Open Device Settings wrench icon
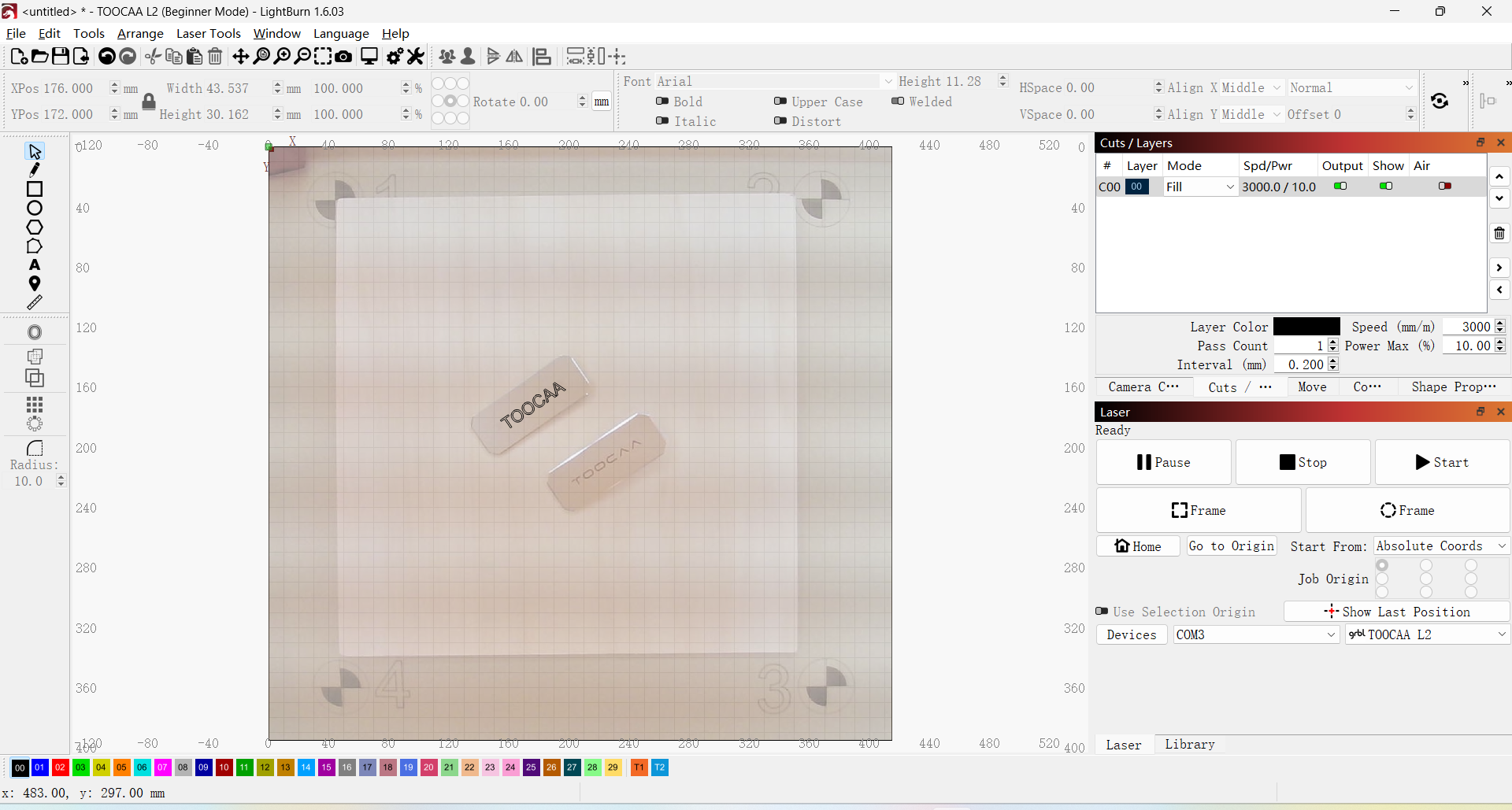 [416, 57]
